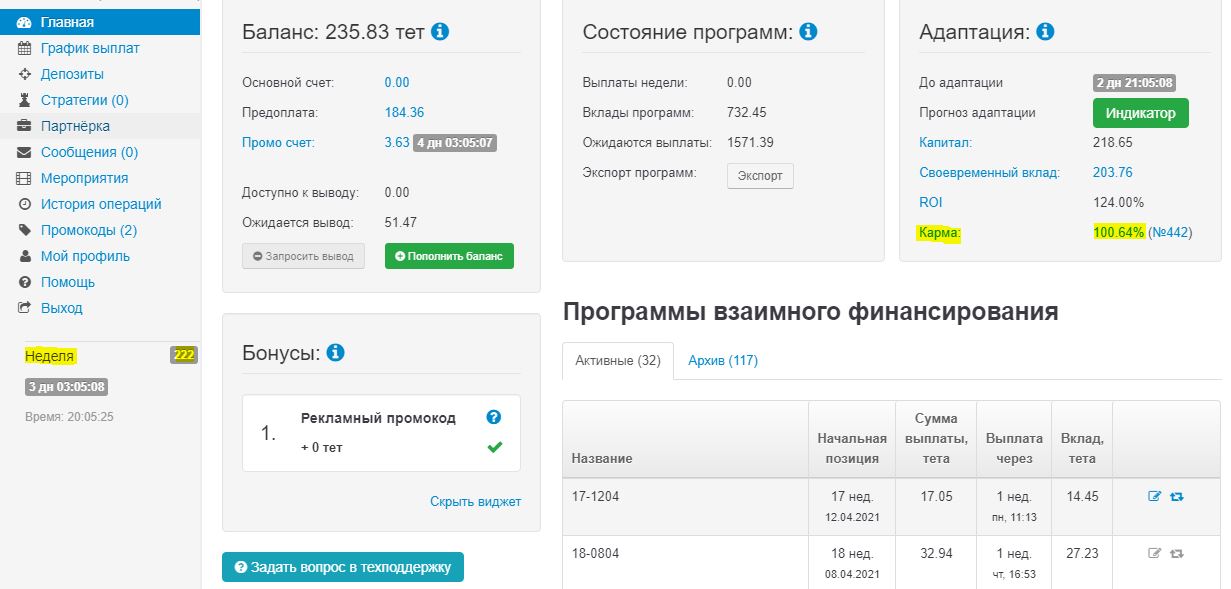This screenshot has height=589, width=1231.
Task: Open График выплат in the sidebar
Action: tap(90, 48)
